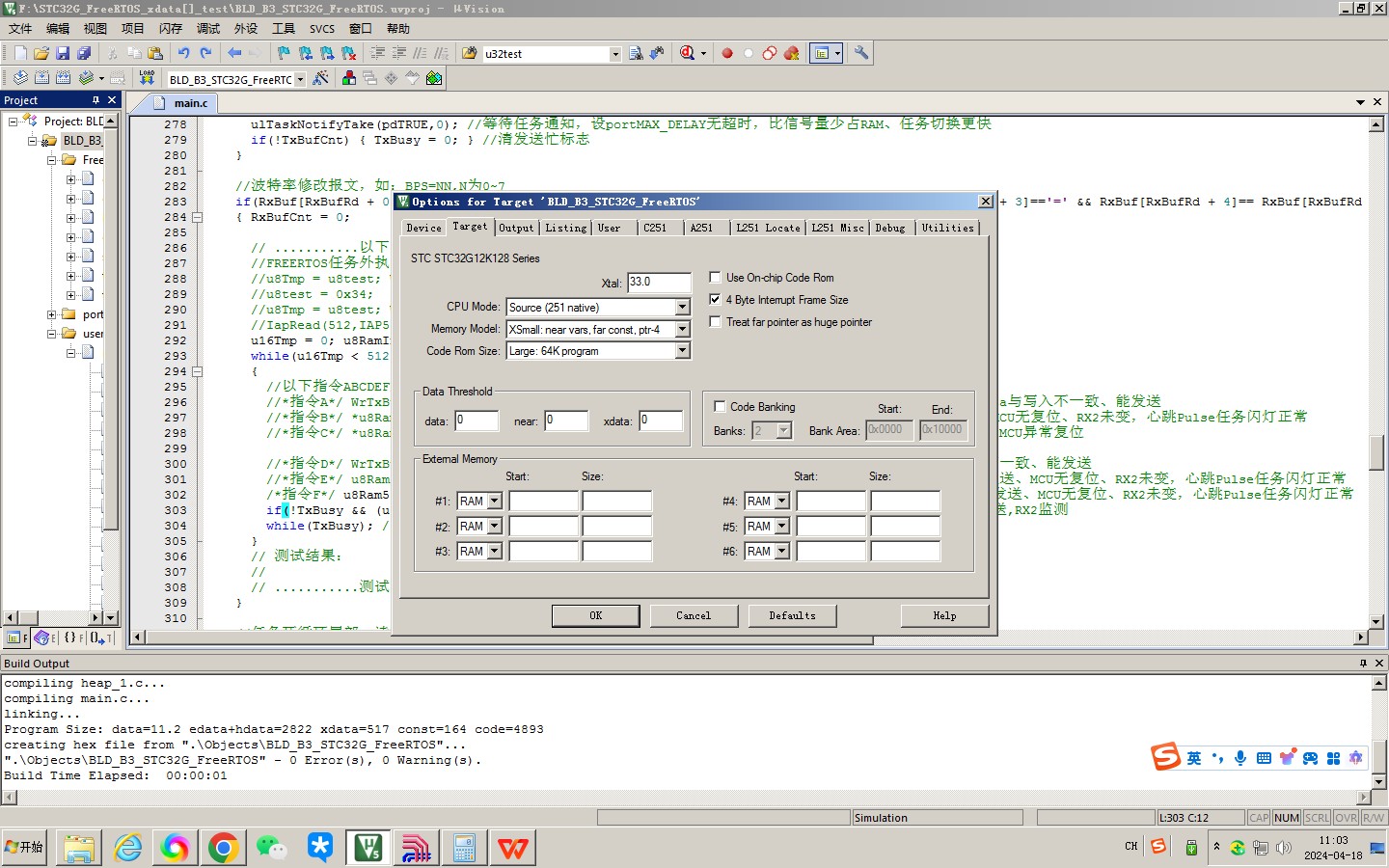Switch to the Utilities tab
This screenshot has height=868, width=1389.
click(x=947, y=228)
